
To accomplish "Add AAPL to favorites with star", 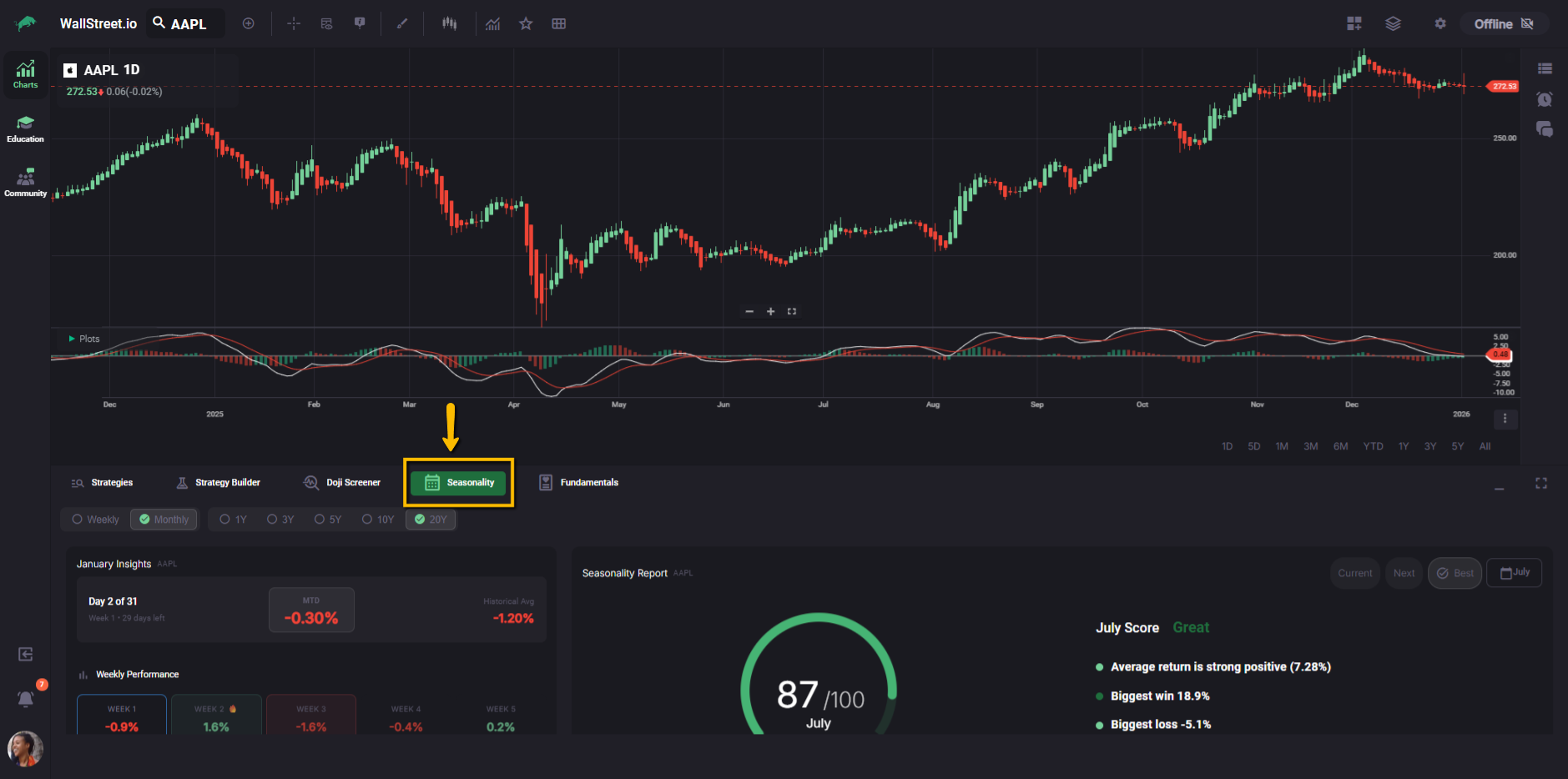I will [526, 23].
